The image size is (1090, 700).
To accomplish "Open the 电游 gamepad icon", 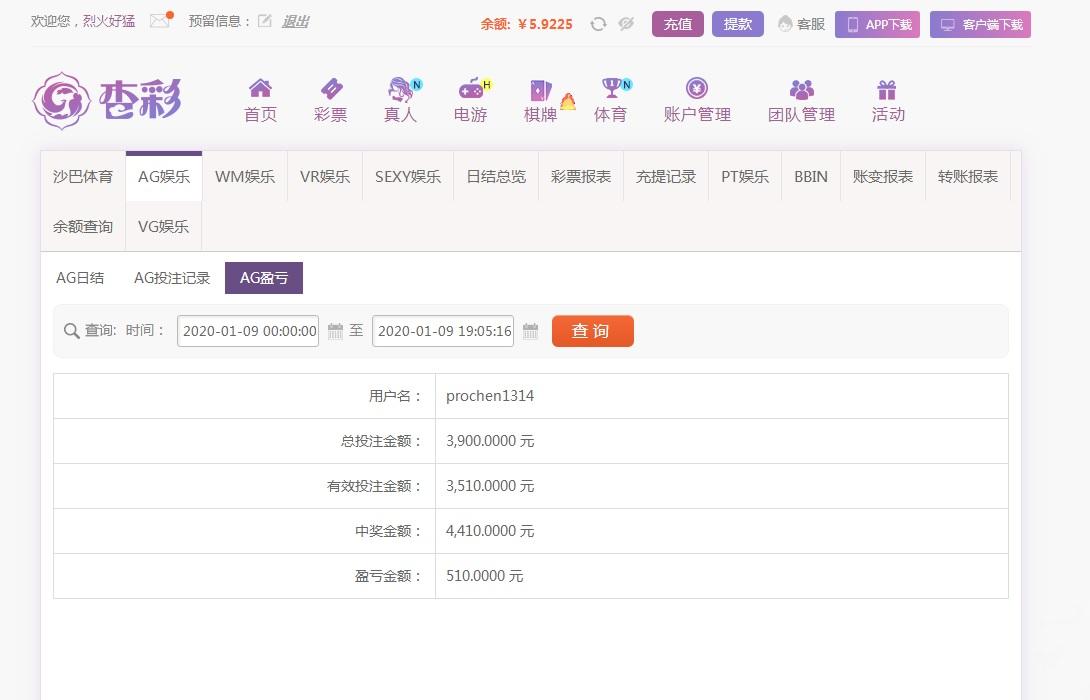I will coord(470,89).
